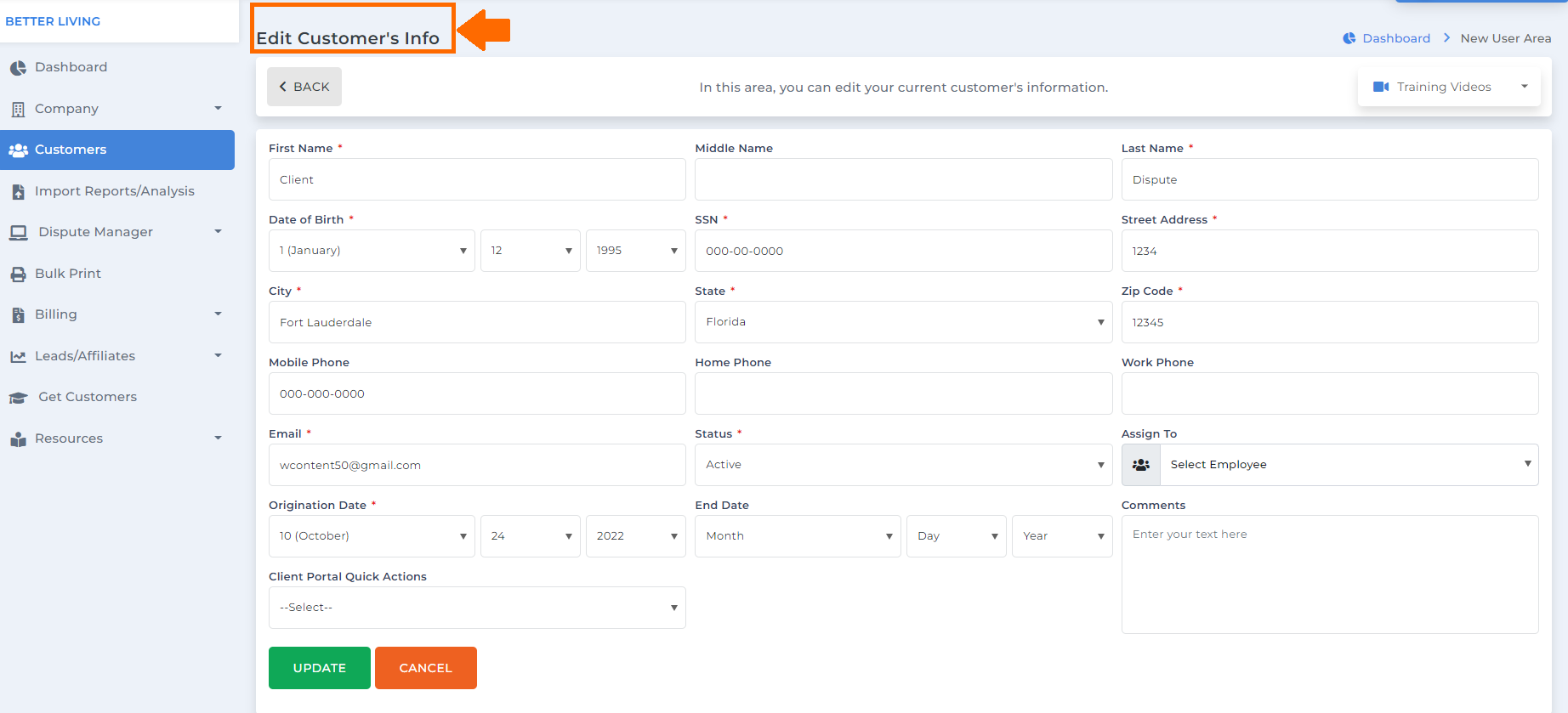
Task: Click the Comments text area
Action: click(1330, 574)
